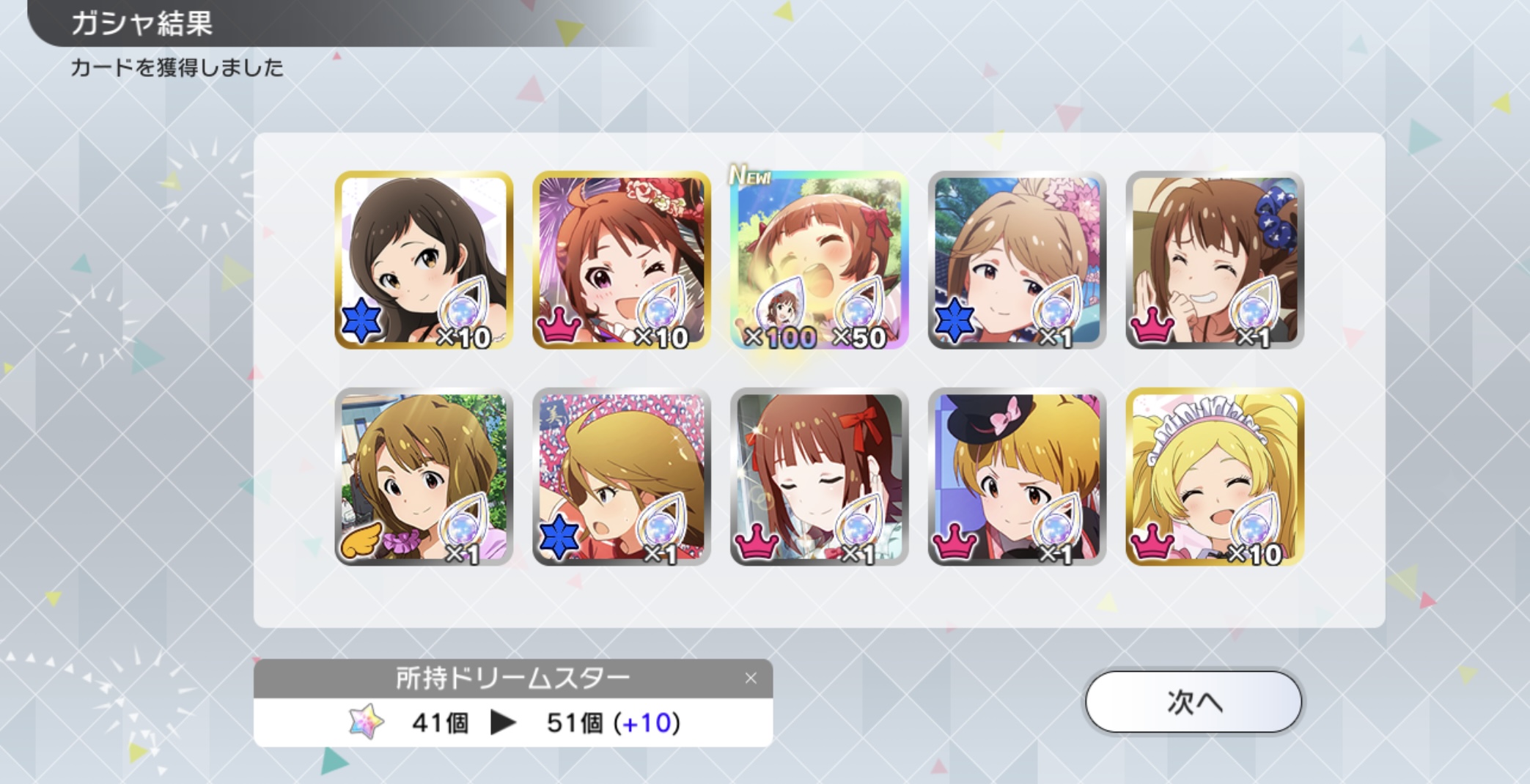Open the girl with blue star scrunchie card
Image resolution: width=1530 pixels, height=784 pixels.
click(1215, 259)
